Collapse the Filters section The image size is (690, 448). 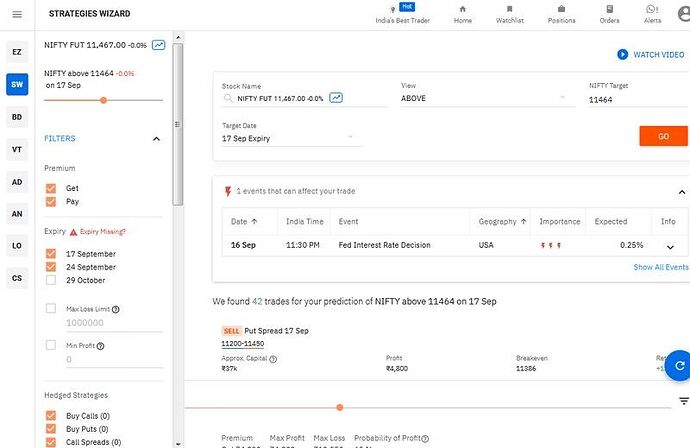pos(156,139)
